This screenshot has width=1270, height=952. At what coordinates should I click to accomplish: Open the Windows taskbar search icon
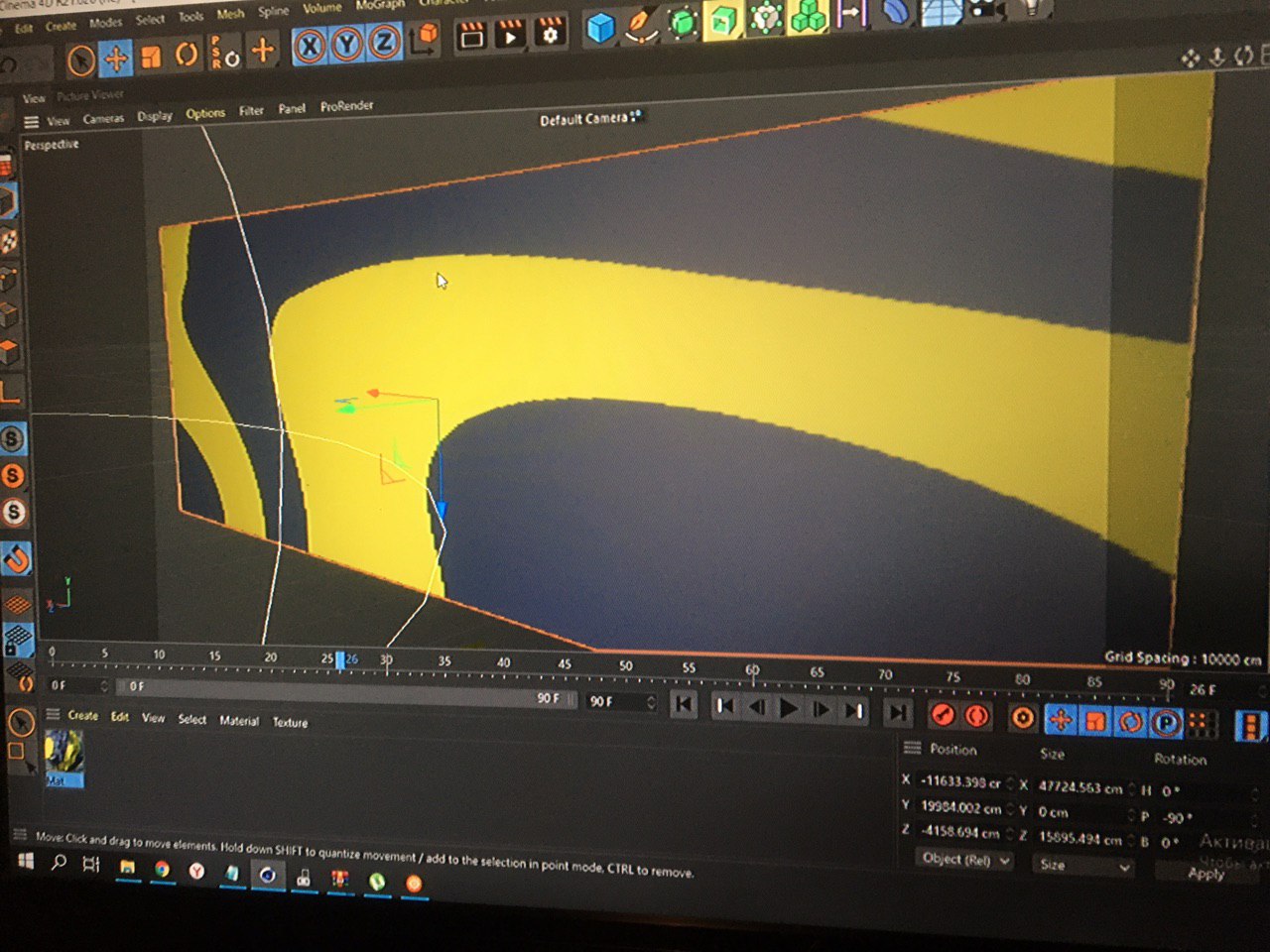[59, 863]
